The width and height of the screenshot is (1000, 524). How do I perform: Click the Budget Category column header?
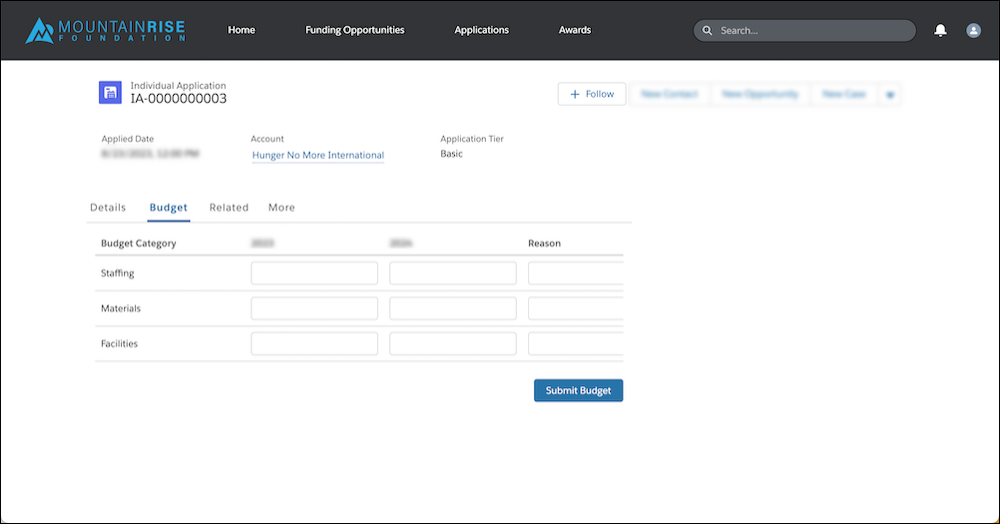(x=138, y=243)
